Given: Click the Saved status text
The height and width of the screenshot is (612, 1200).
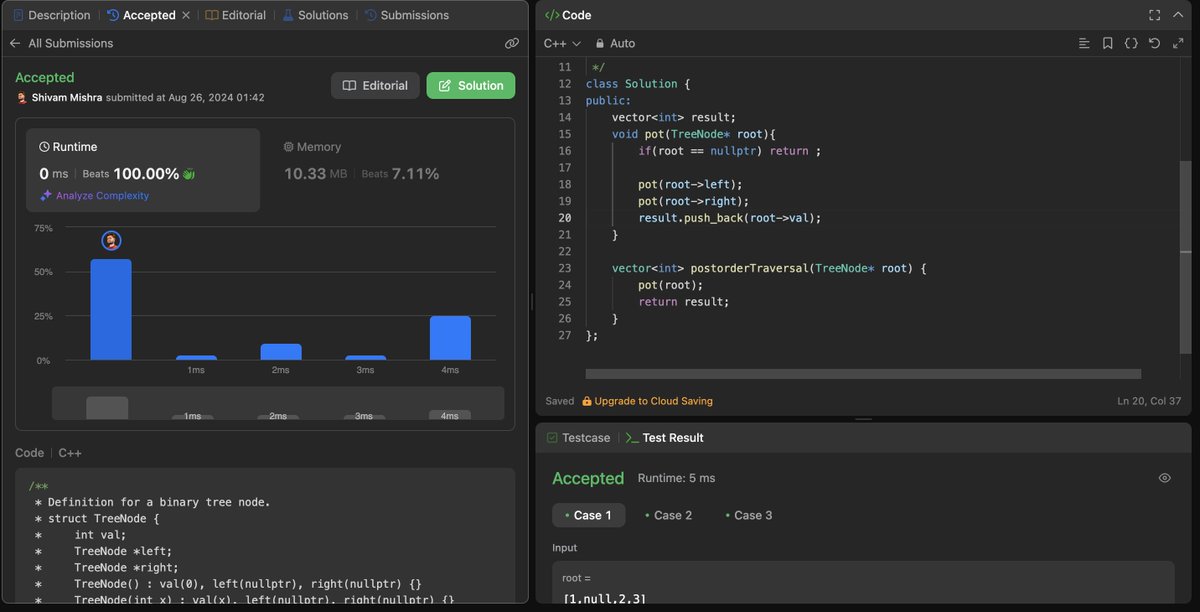Looking at the screenshot, I should [x=560, y=401].
